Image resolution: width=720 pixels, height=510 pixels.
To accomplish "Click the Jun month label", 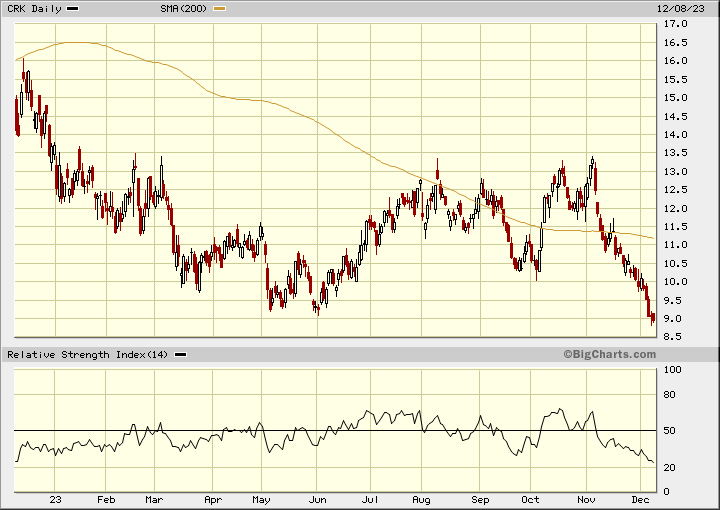I will click(x=317, y=499).
